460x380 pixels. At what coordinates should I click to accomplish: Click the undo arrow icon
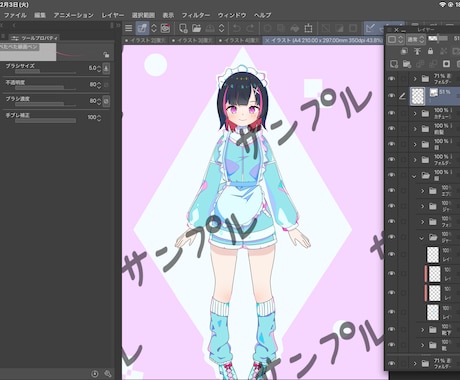(237, 28)
